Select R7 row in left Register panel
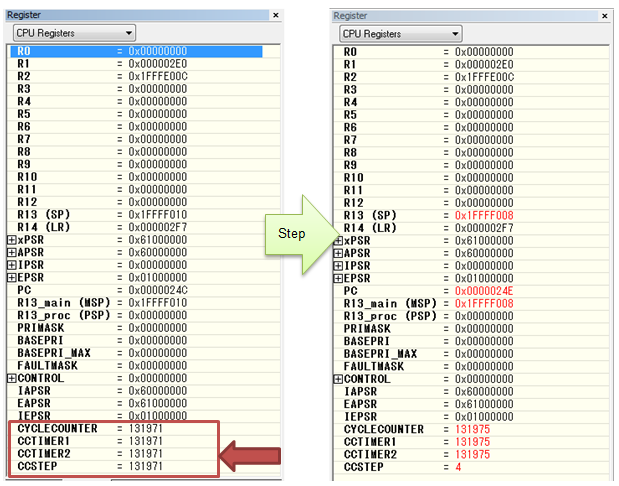 [144, 139]
